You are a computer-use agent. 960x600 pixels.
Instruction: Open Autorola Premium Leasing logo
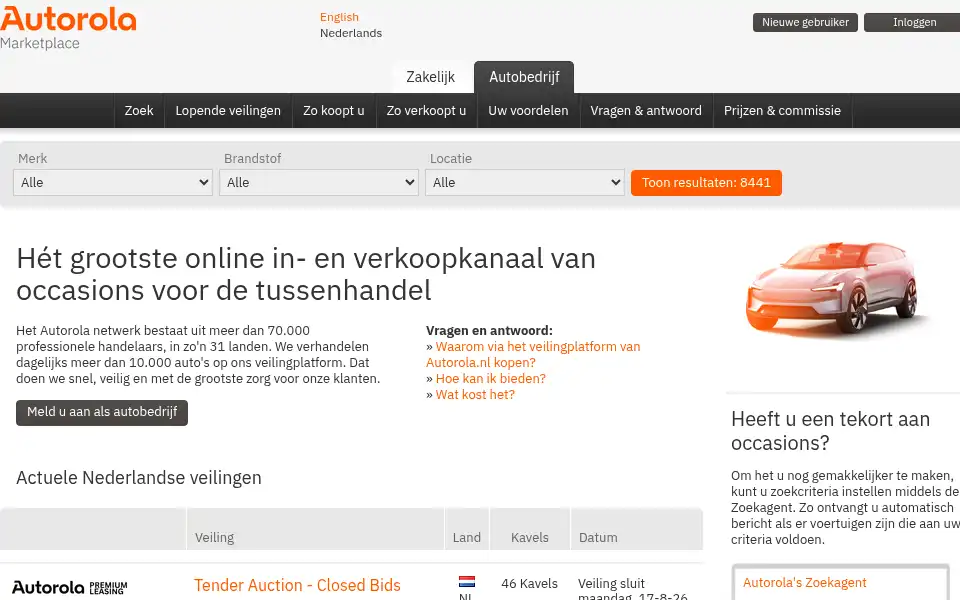(x=70, y=588)
